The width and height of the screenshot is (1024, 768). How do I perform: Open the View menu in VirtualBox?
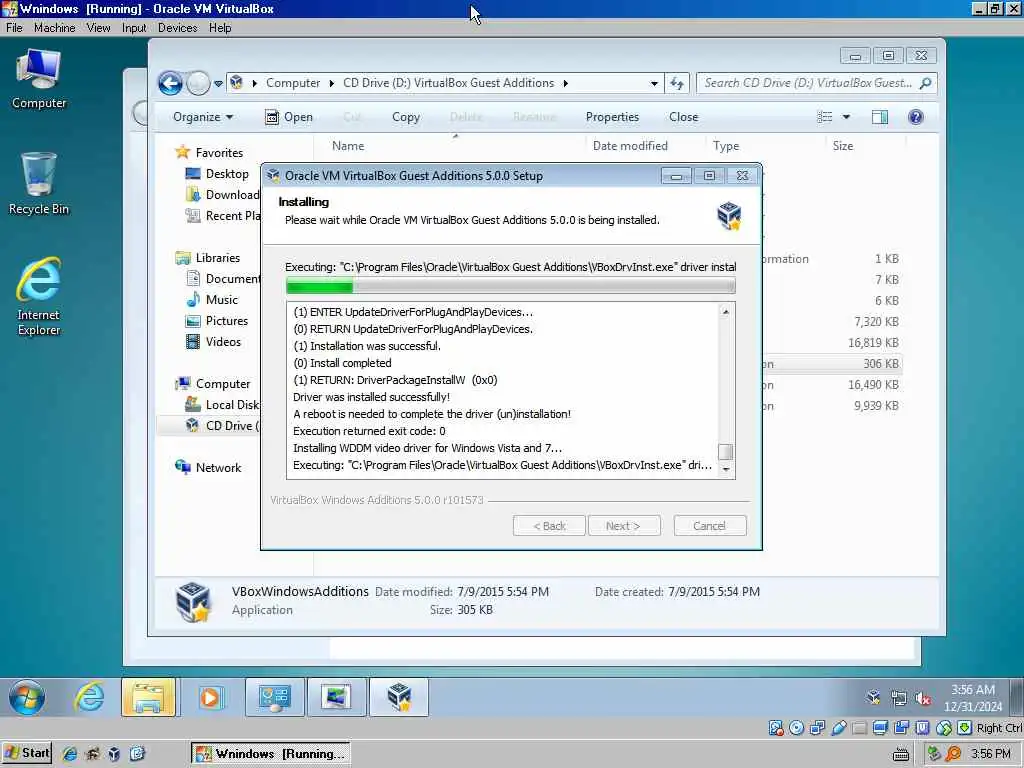click(98, 27)
